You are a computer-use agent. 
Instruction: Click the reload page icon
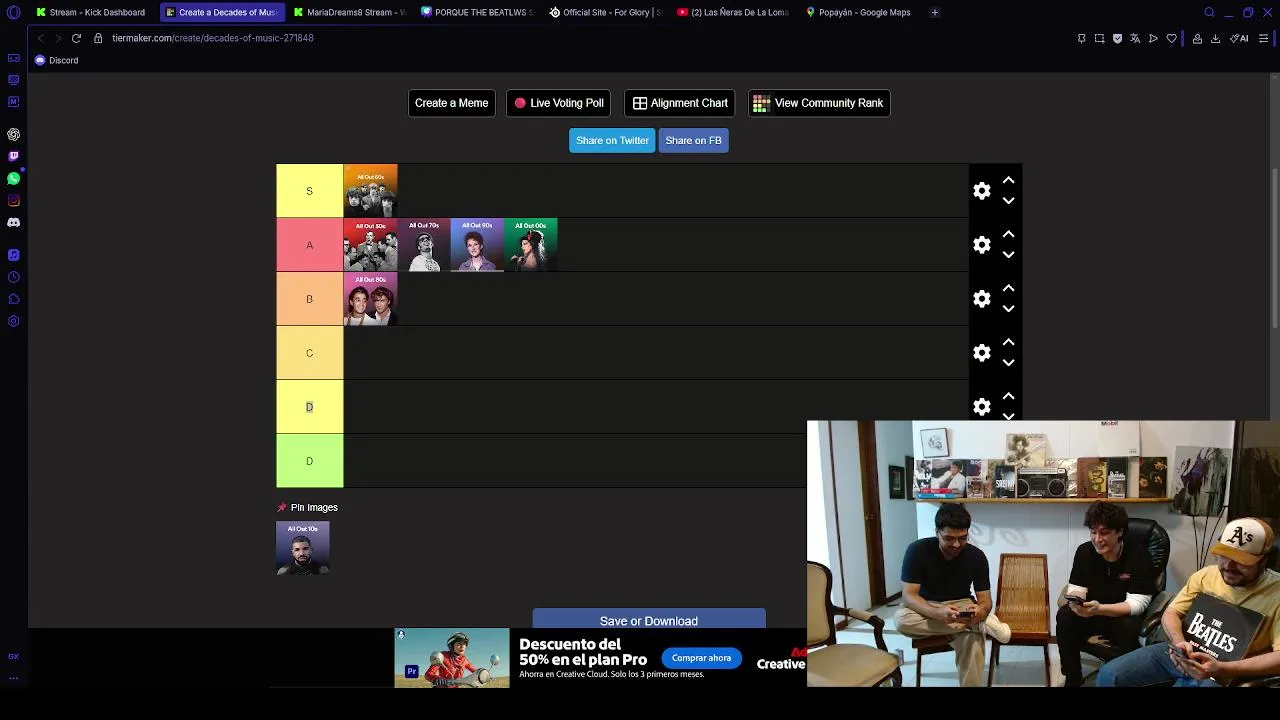pos(76,38)
